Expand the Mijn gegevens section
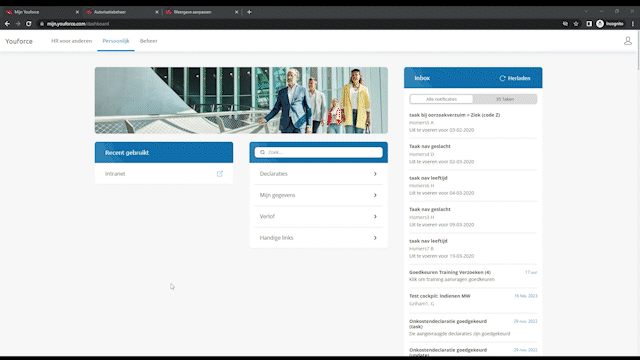The image size is (640, 360). click(318, 195)
